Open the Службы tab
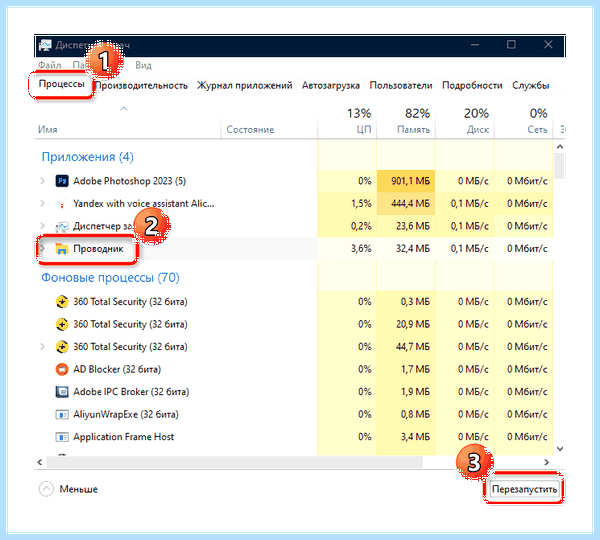 click(530, 85)
